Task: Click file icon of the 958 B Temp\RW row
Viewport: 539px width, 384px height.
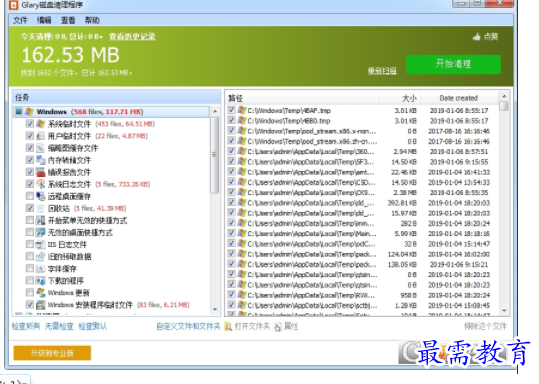Action: click(242, 295)
